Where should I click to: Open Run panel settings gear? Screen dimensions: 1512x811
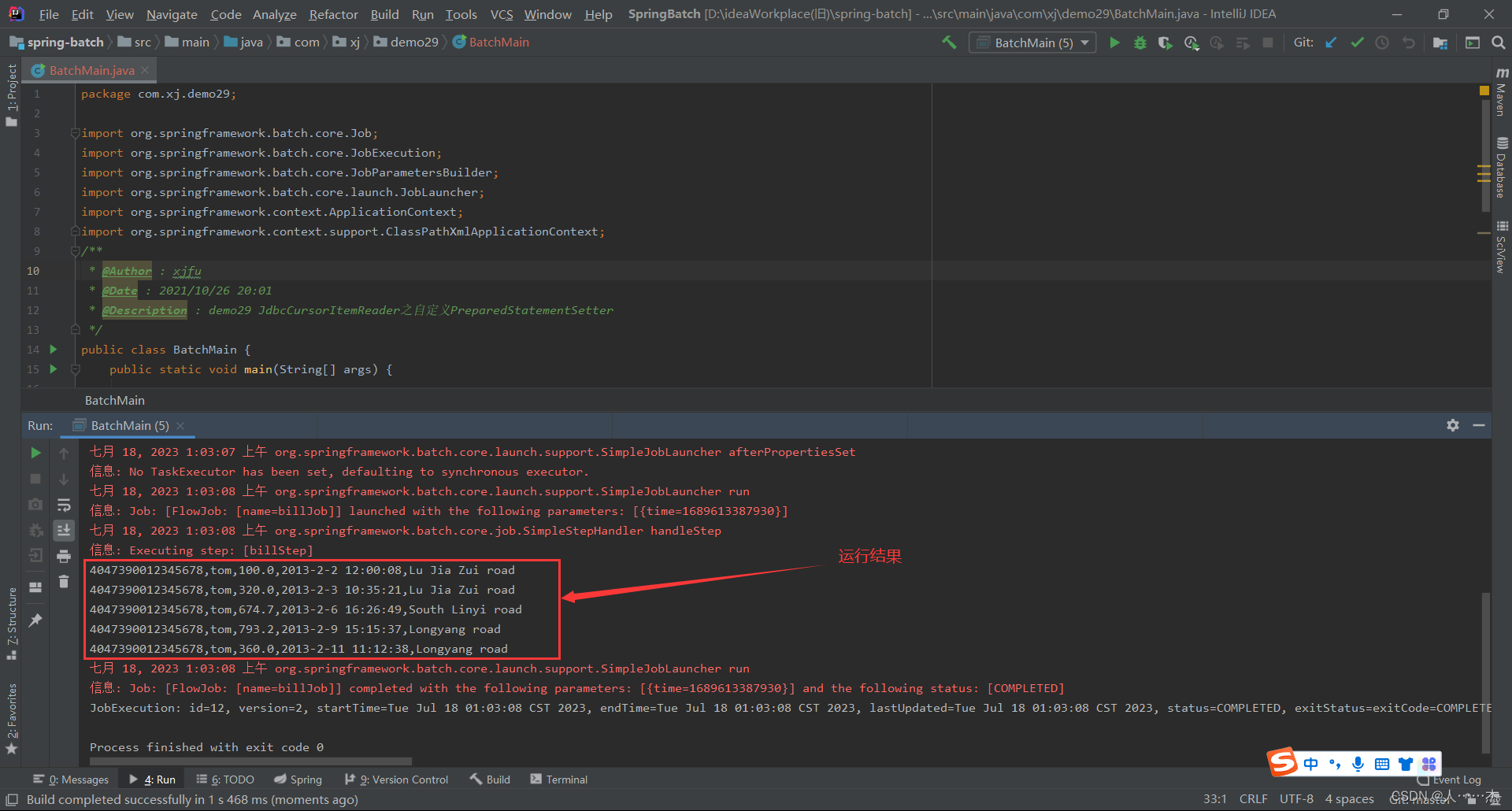1453,425
